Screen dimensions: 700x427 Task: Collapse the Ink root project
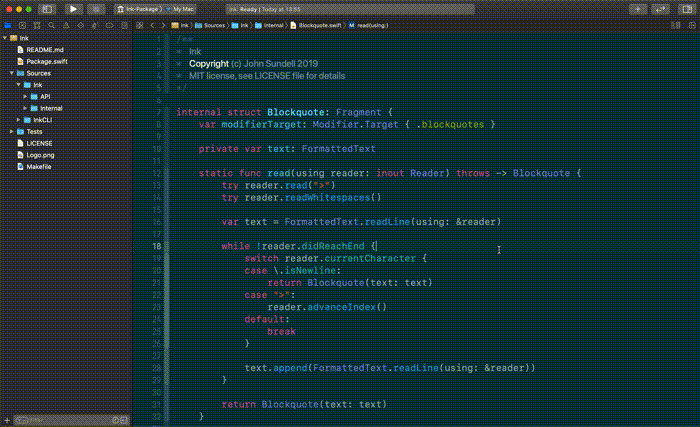pyautogui.click(x=5, y=38)
